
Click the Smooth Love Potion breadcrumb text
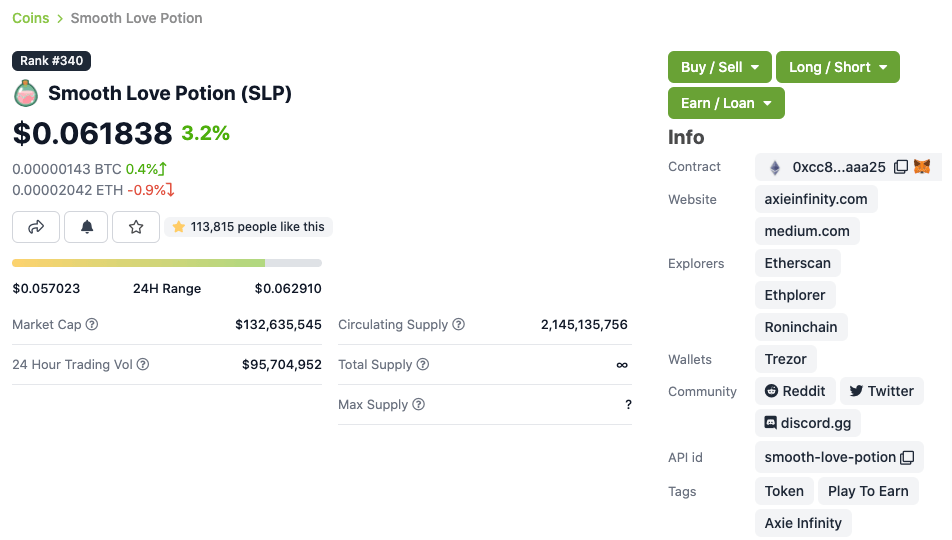(137, 18)
